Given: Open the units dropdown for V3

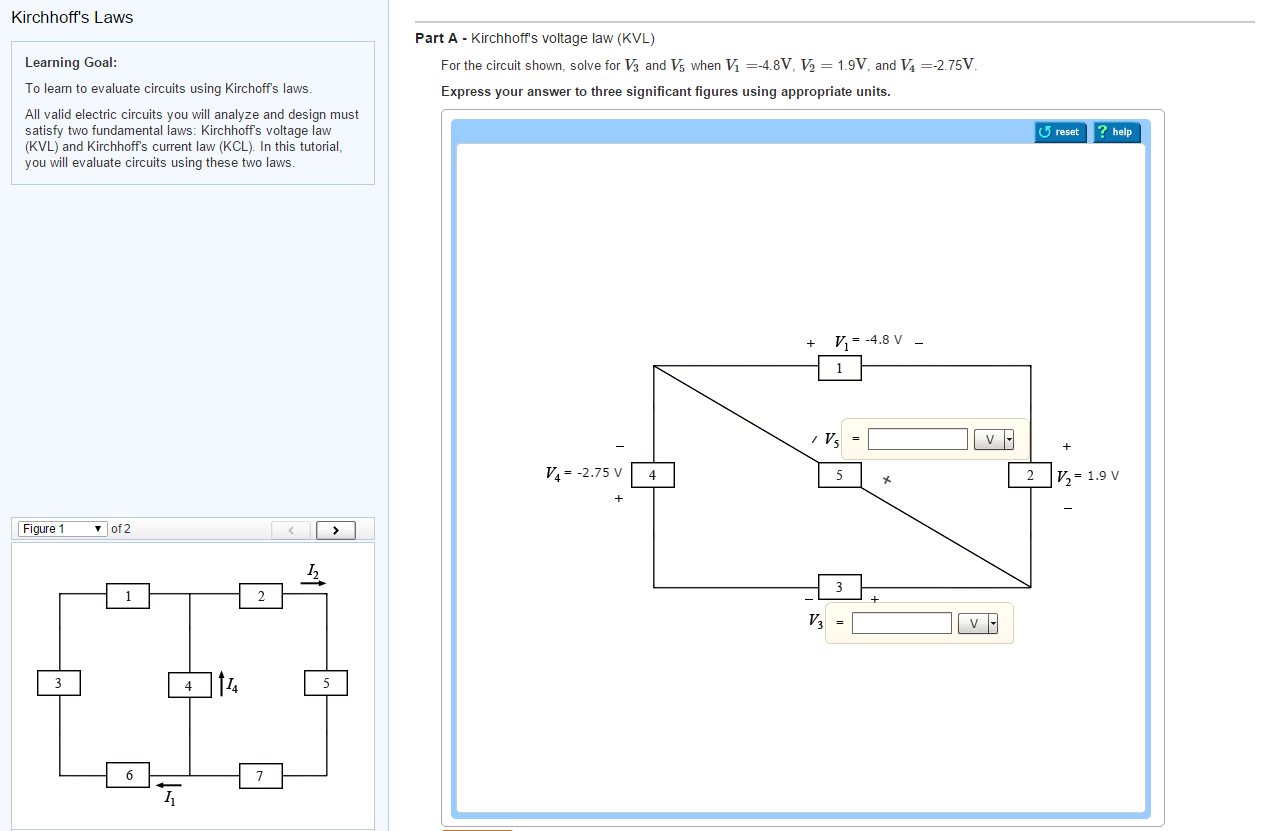Looking at the screenshot, I should coord(991,622).
